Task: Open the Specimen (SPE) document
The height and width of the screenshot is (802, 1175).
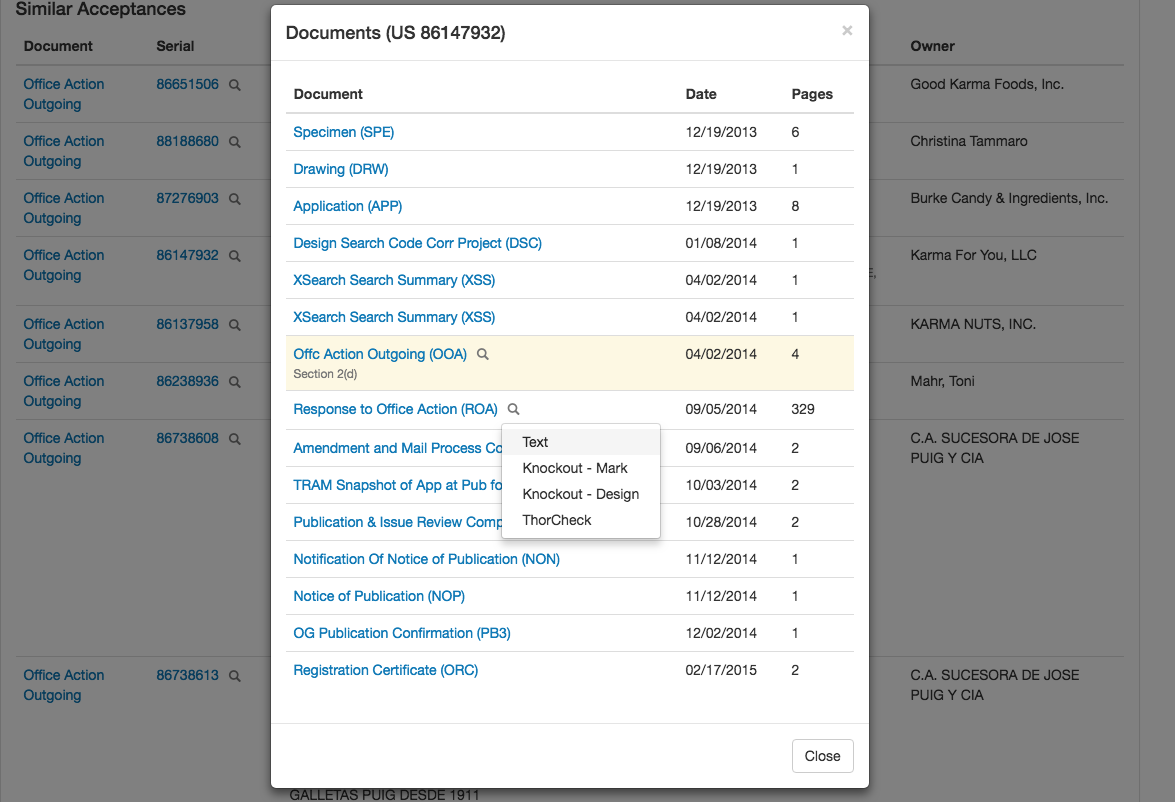Action: pyautogui.click(x=343, y=132)
